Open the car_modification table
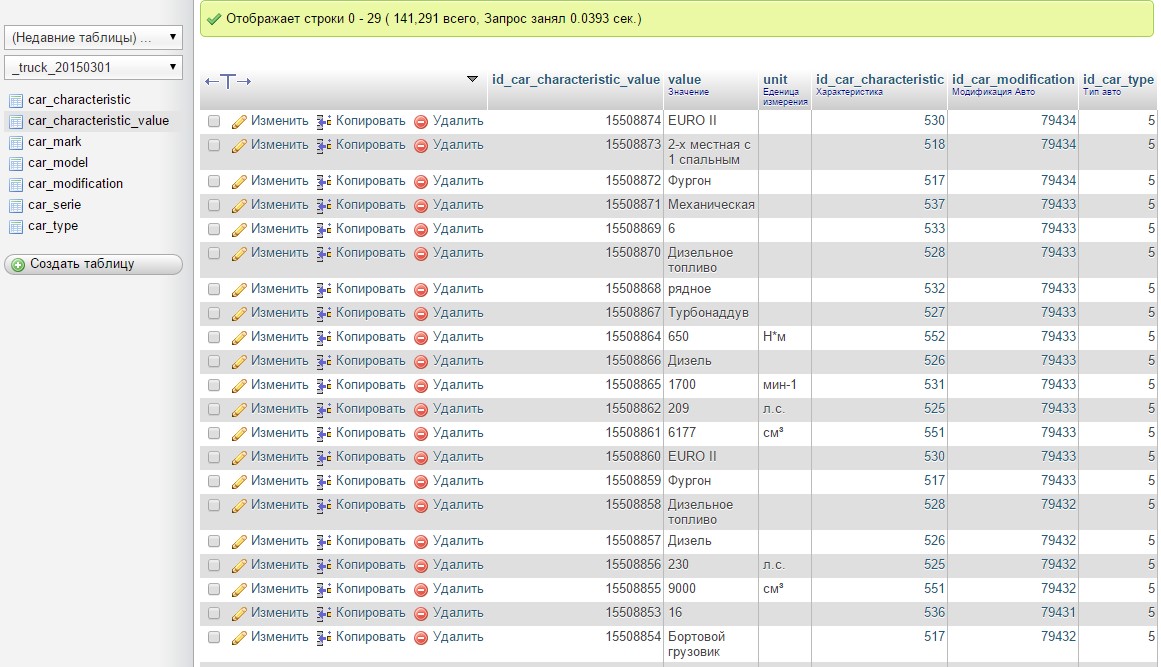1161x667 pixels. click(76, 184)
